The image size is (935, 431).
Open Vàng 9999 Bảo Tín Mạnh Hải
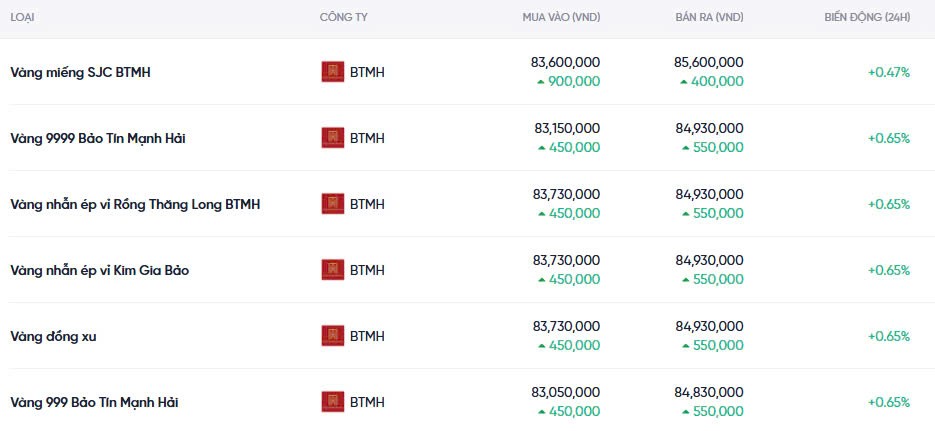tap(97, 138)
